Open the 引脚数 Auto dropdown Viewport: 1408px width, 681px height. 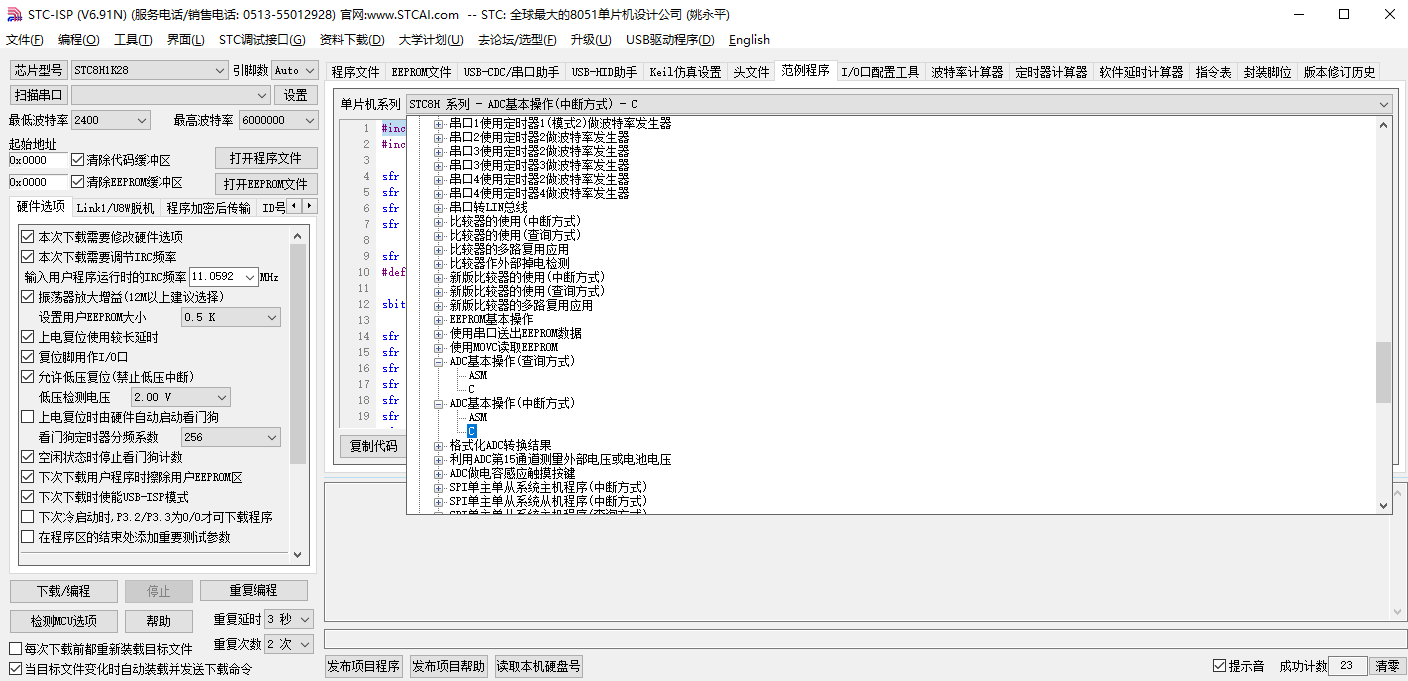click(x=294, y=70)
